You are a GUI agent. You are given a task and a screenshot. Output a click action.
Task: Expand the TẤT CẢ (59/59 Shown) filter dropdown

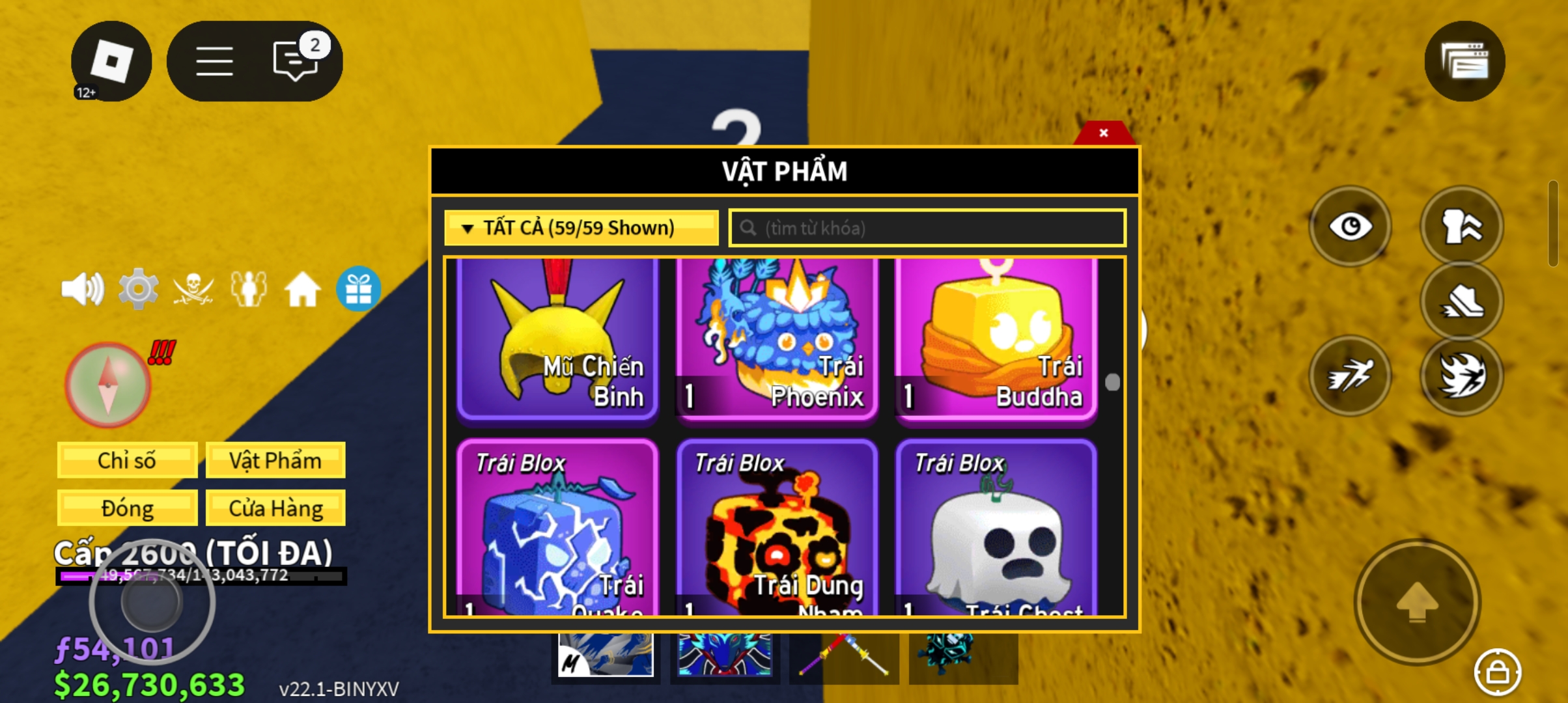point(581,228)
